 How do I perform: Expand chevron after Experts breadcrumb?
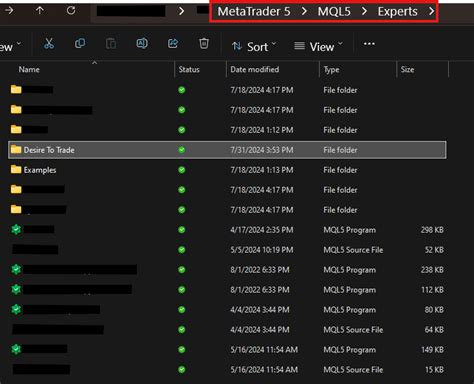pos(431,12)
